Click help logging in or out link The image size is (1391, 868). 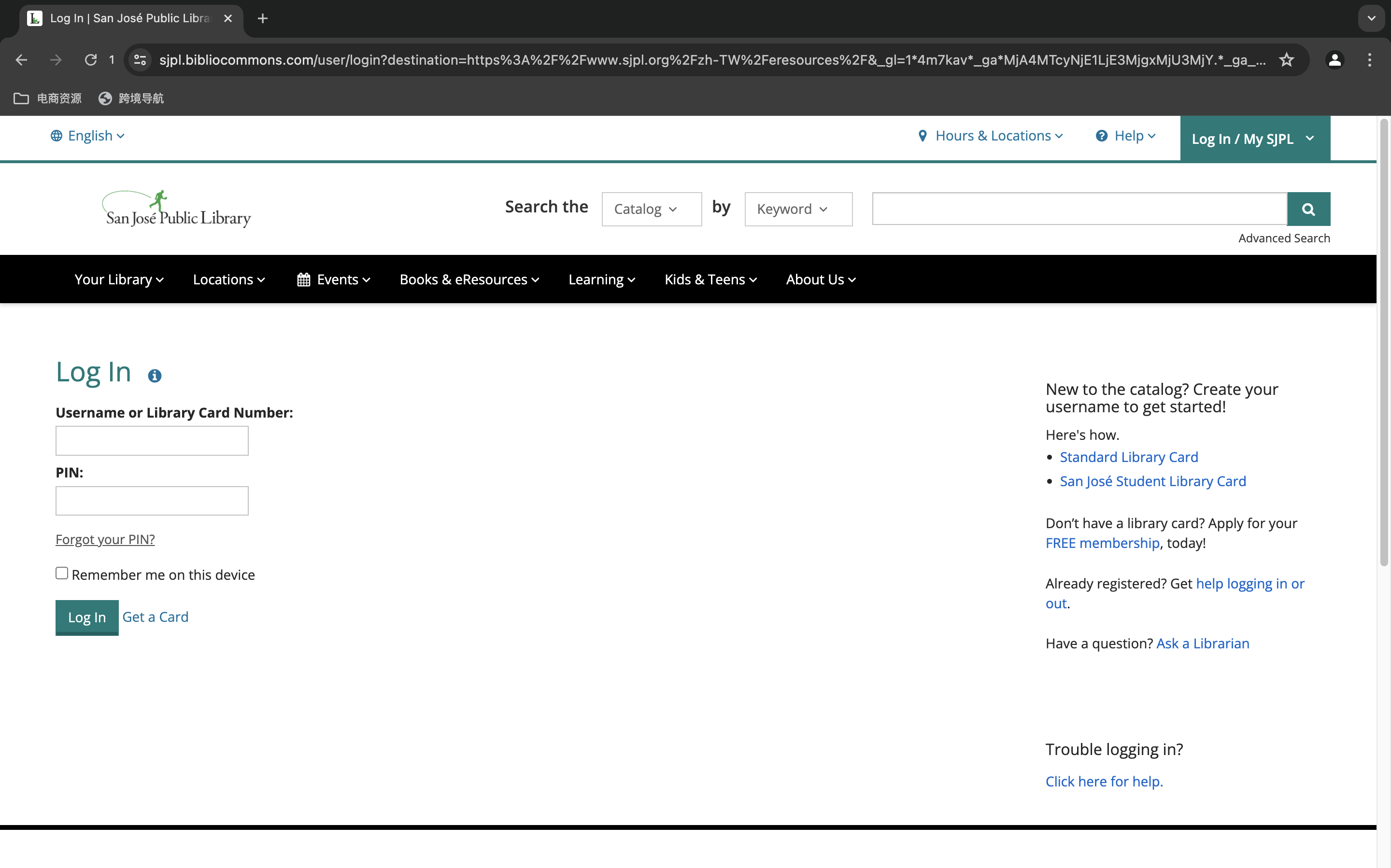pyautogui.click(x=1249, y=584)
